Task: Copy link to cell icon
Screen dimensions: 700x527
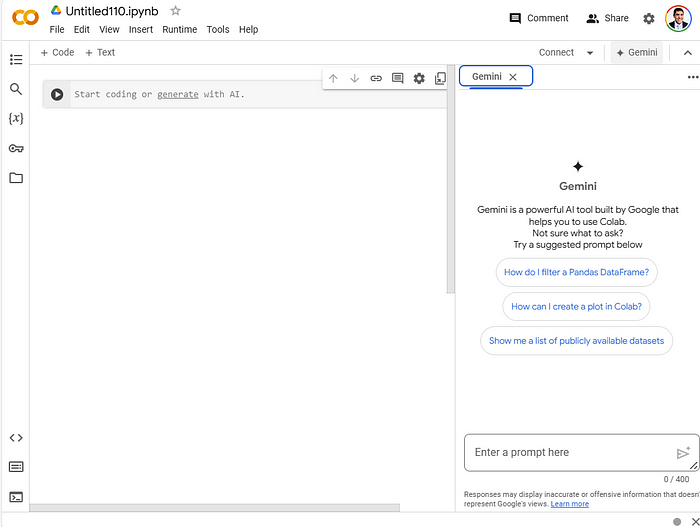Action: [x=376, y=79]
